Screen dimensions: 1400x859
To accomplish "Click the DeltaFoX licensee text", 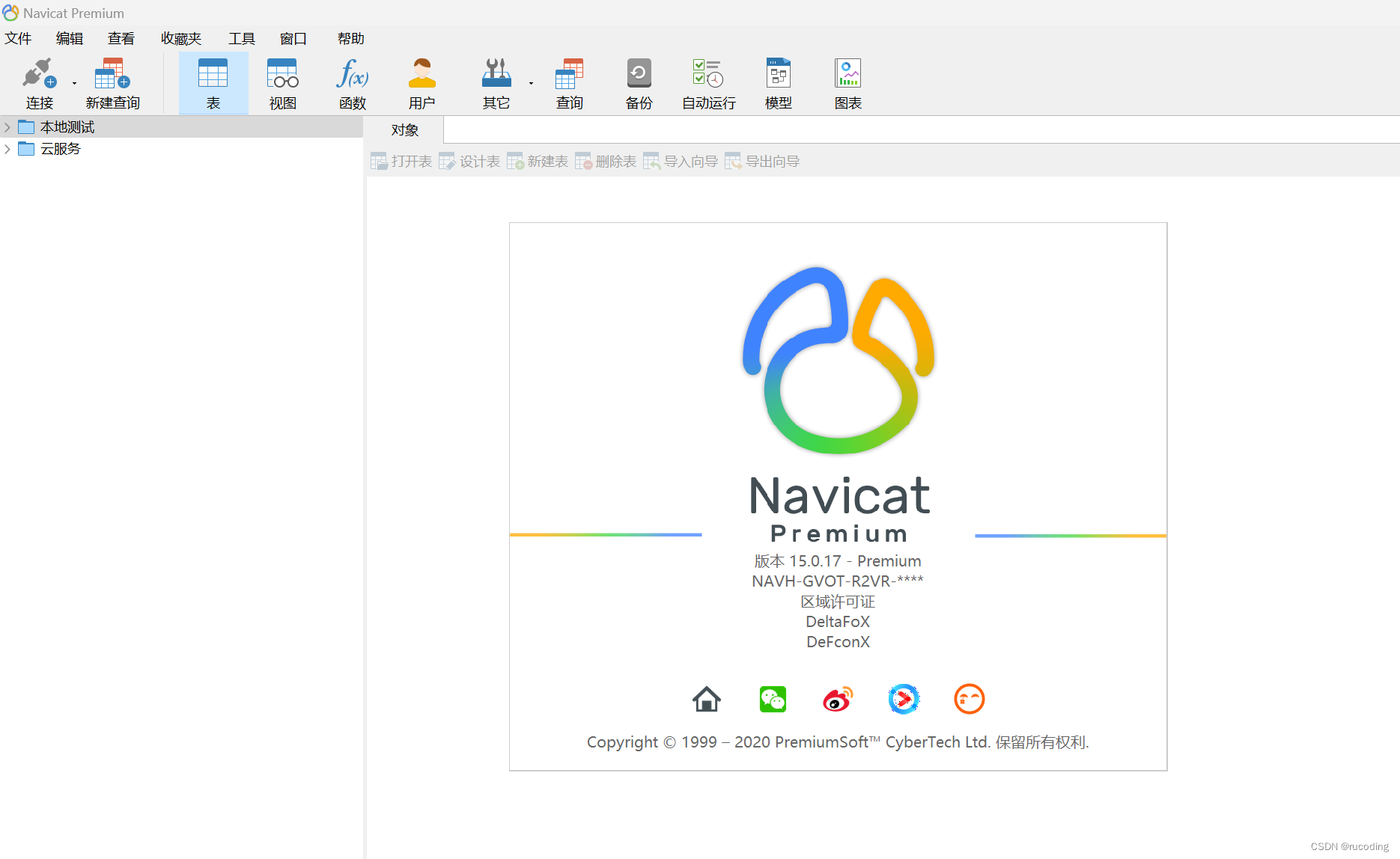I will coord(838,621).
